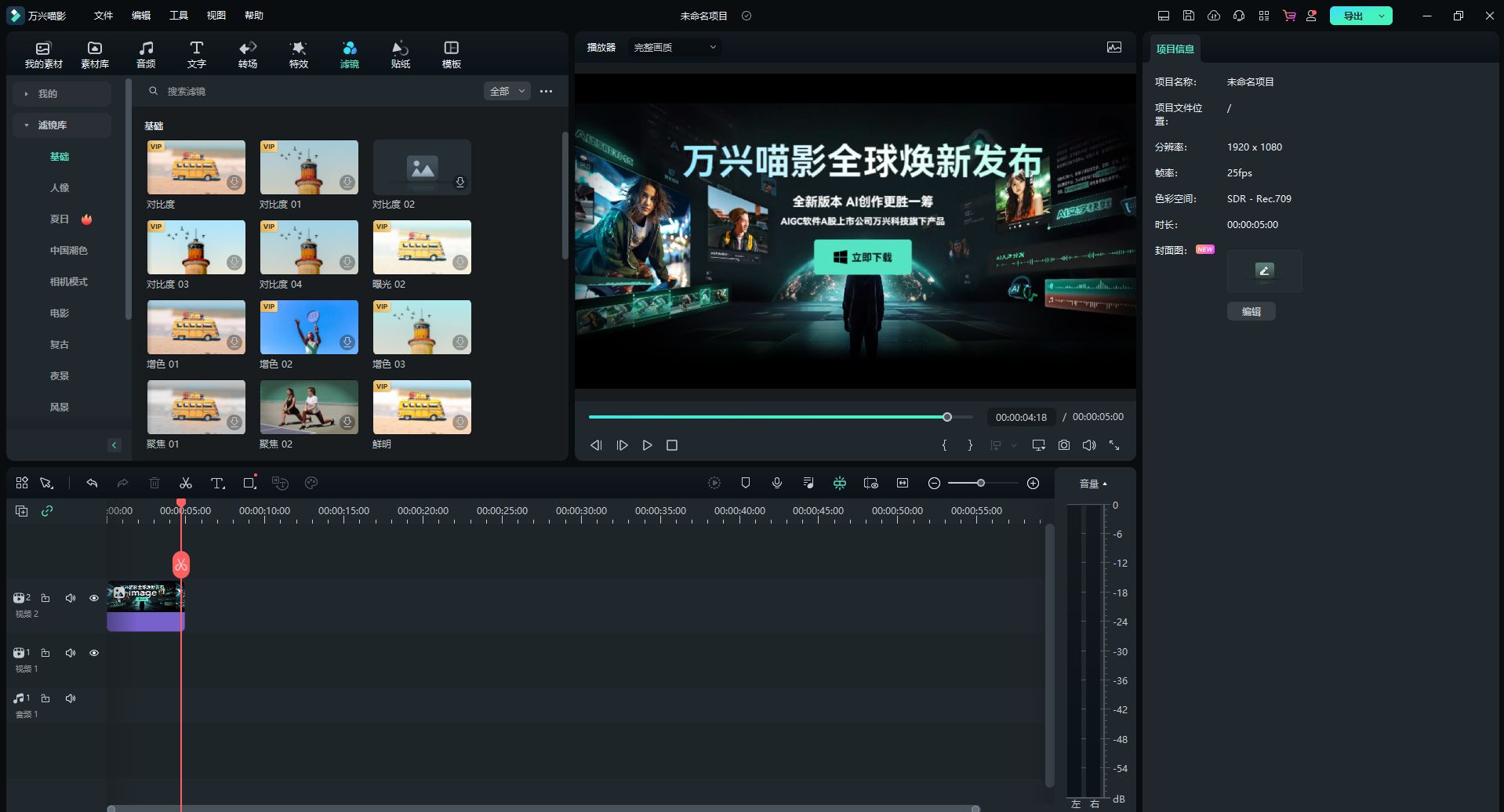Start playback with the play button
Image resolution: width=1504 pixels, height=812 pixels.
647,445
